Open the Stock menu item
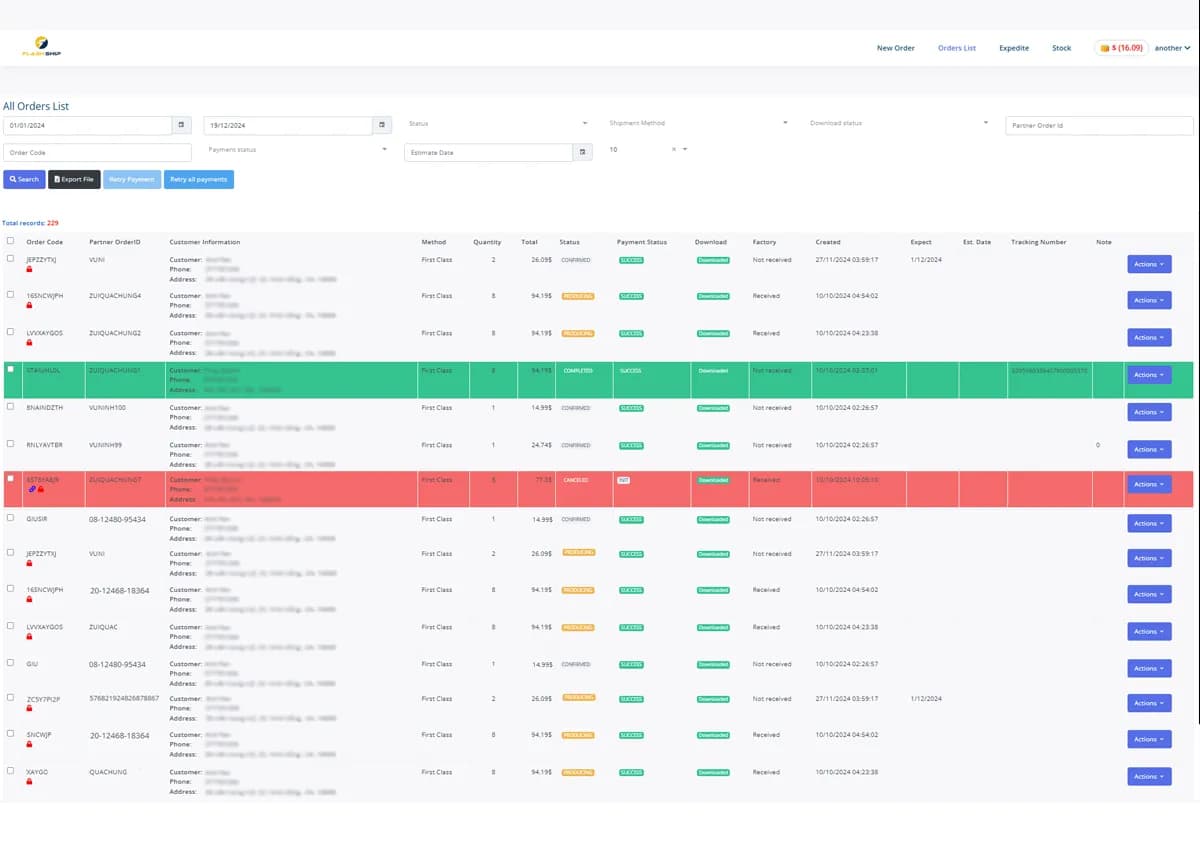Viewport: 1200px width, 852px height. coord(1061,48)
